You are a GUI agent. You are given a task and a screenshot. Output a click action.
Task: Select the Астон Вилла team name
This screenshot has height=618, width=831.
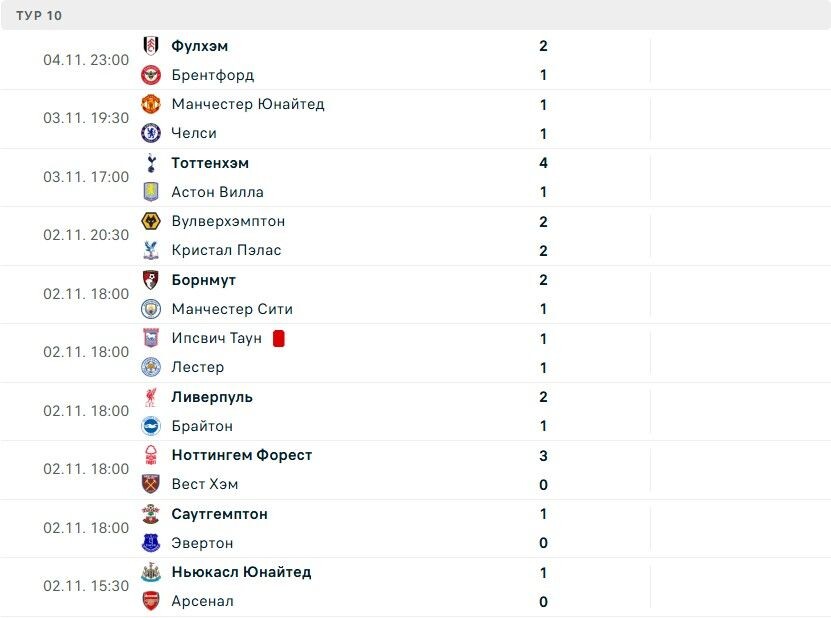[217, 192]
